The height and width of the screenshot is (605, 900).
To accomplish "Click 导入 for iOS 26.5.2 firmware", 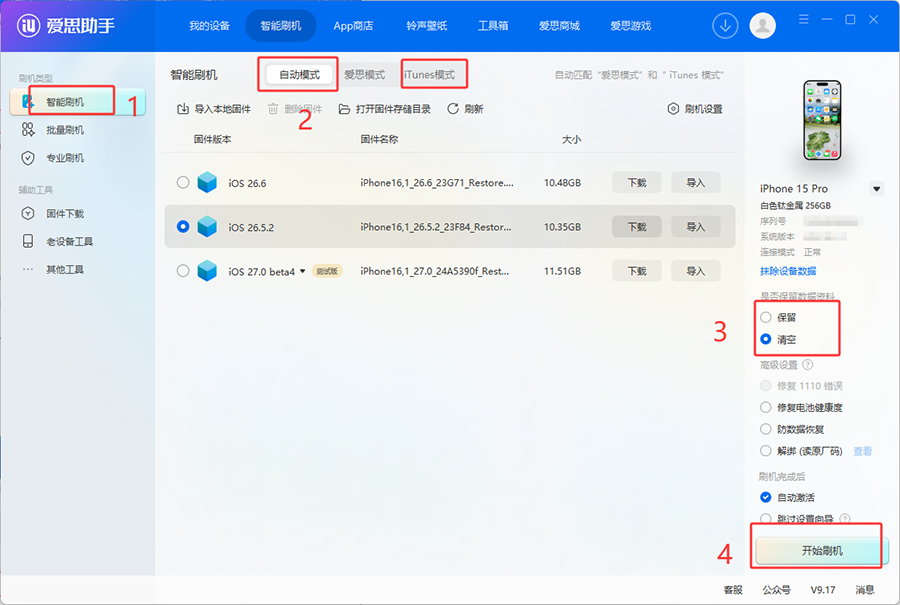I will (695, 227).
